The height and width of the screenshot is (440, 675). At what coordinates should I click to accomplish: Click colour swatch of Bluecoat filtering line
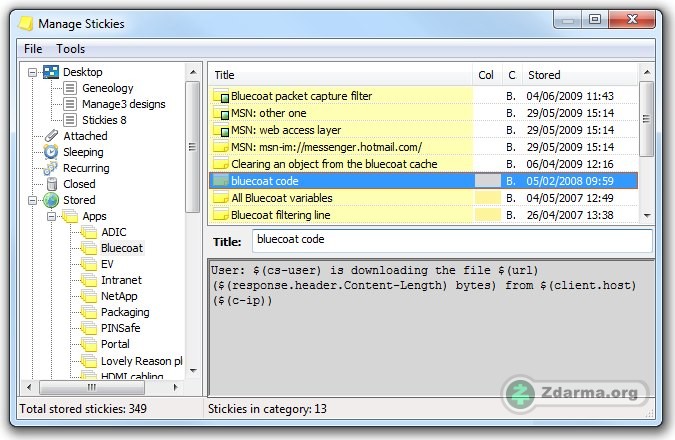tap(488, 215)
